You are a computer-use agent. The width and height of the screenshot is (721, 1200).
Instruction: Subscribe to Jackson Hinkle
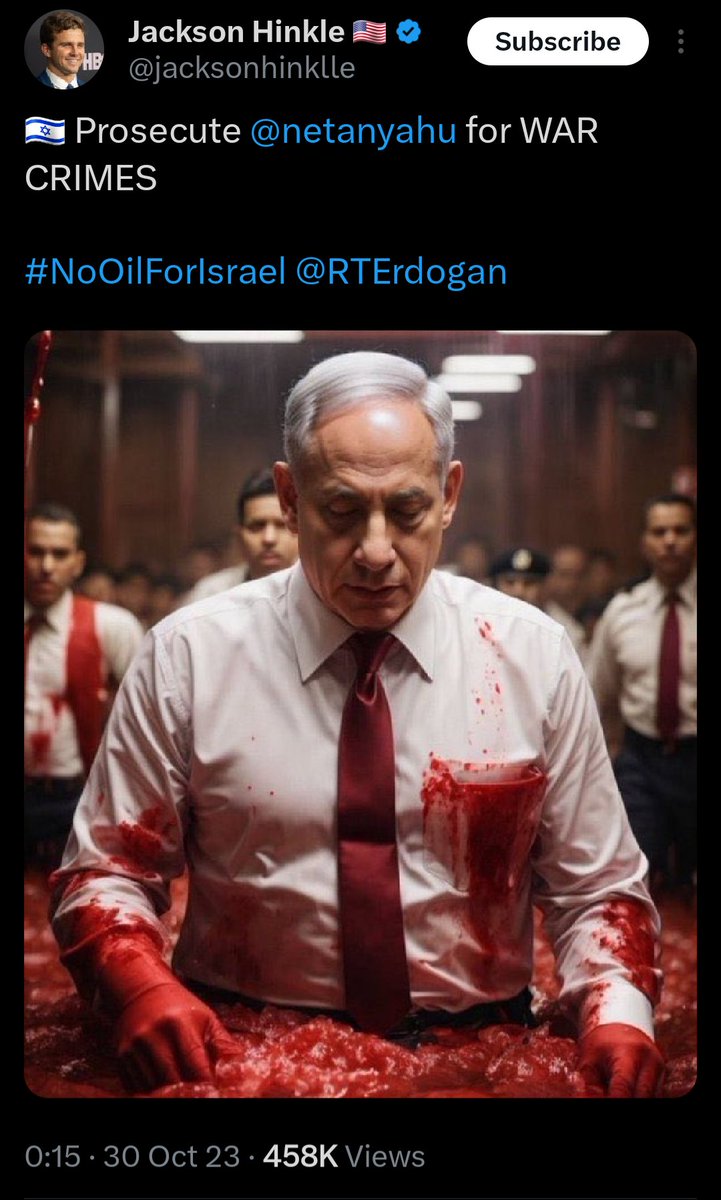tap(558, 42)
